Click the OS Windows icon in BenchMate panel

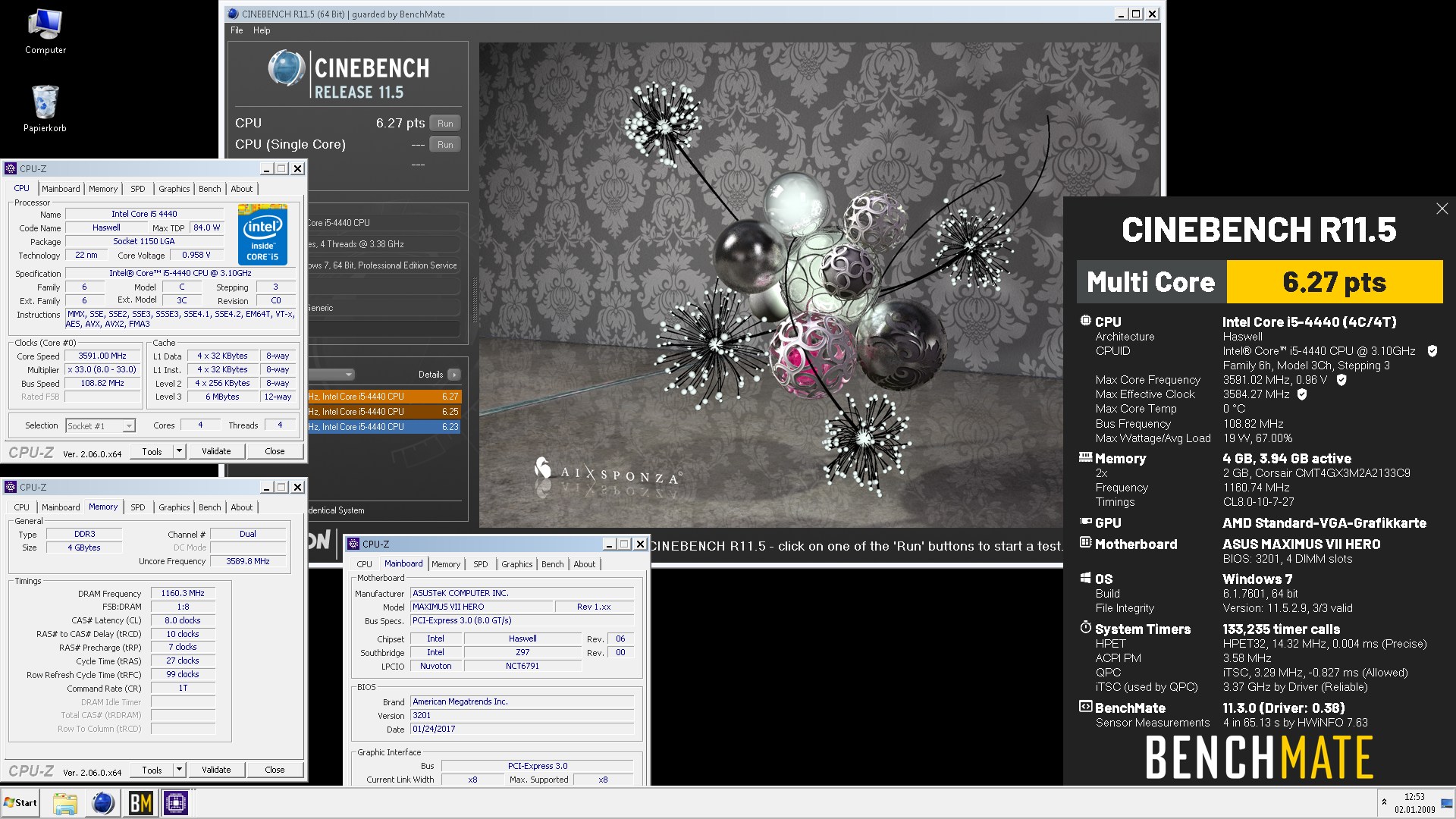point(1086,578)
